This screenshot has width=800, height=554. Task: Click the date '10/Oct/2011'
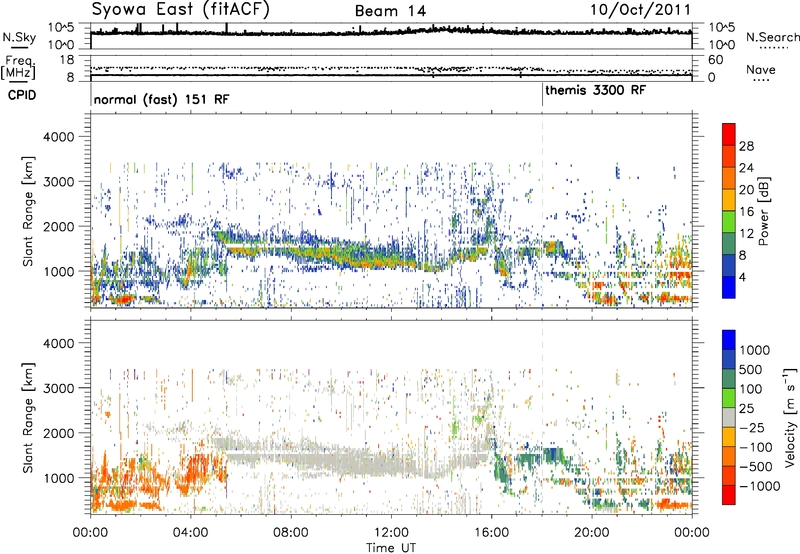click(641, 10)
